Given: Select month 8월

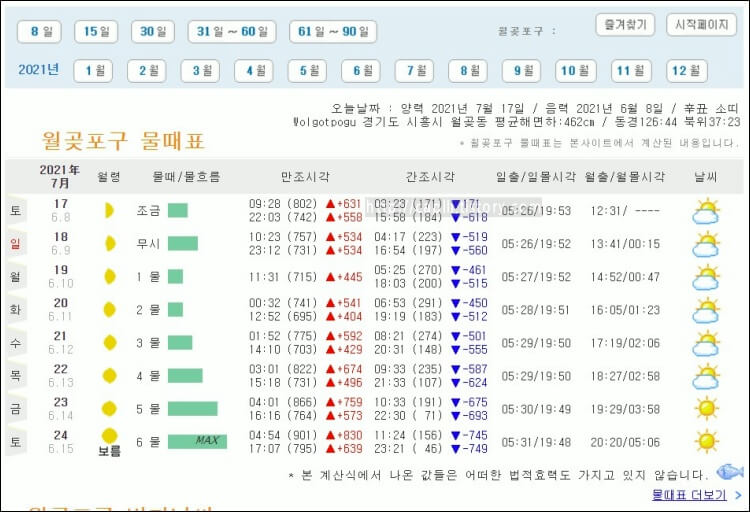Looking at the screenshot, I should point(468,71).
